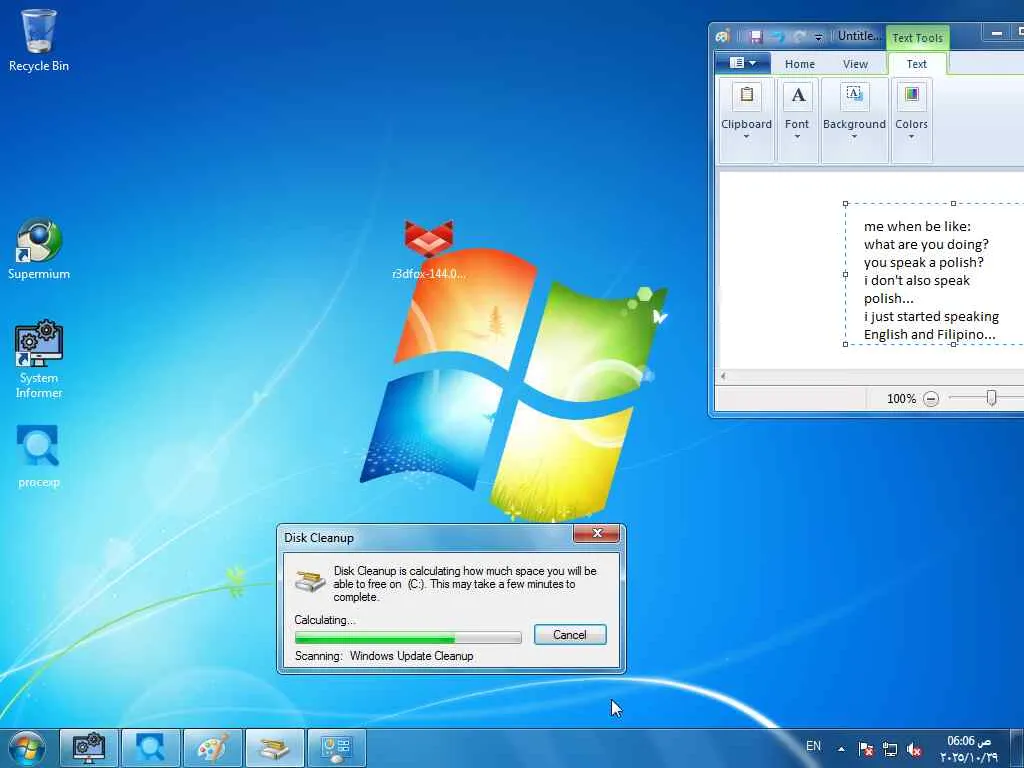
Task: Click the Paint palette taskbar button
Action: [212, 748]
